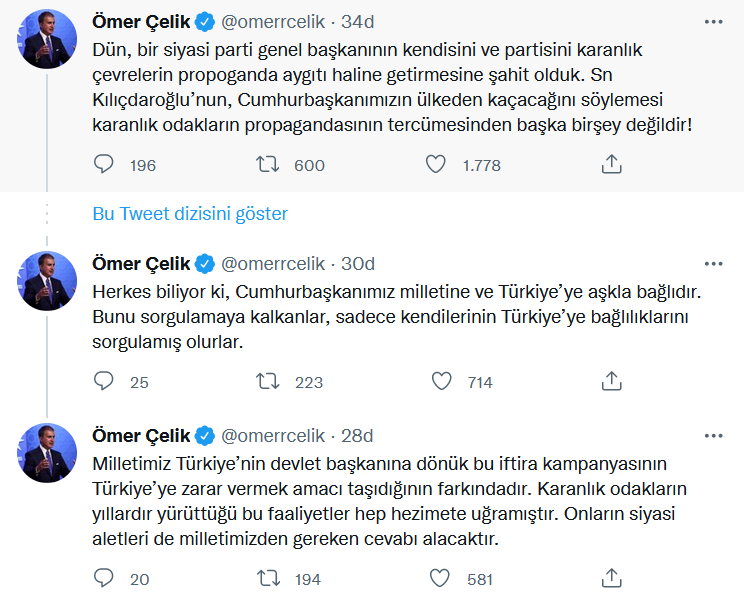Open more options menu on 28d tweet
Viewport: 744px width, 605px height.
point(714,436)
